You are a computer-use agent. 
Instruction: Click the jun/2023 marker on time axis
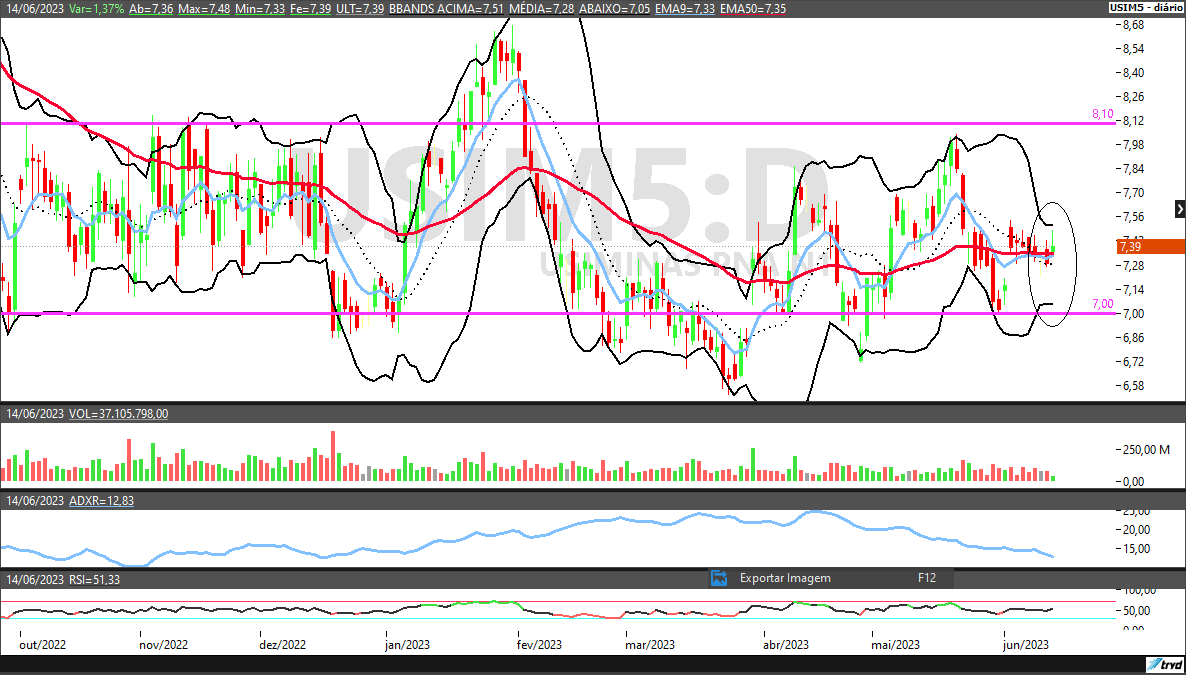(1026, 645)
